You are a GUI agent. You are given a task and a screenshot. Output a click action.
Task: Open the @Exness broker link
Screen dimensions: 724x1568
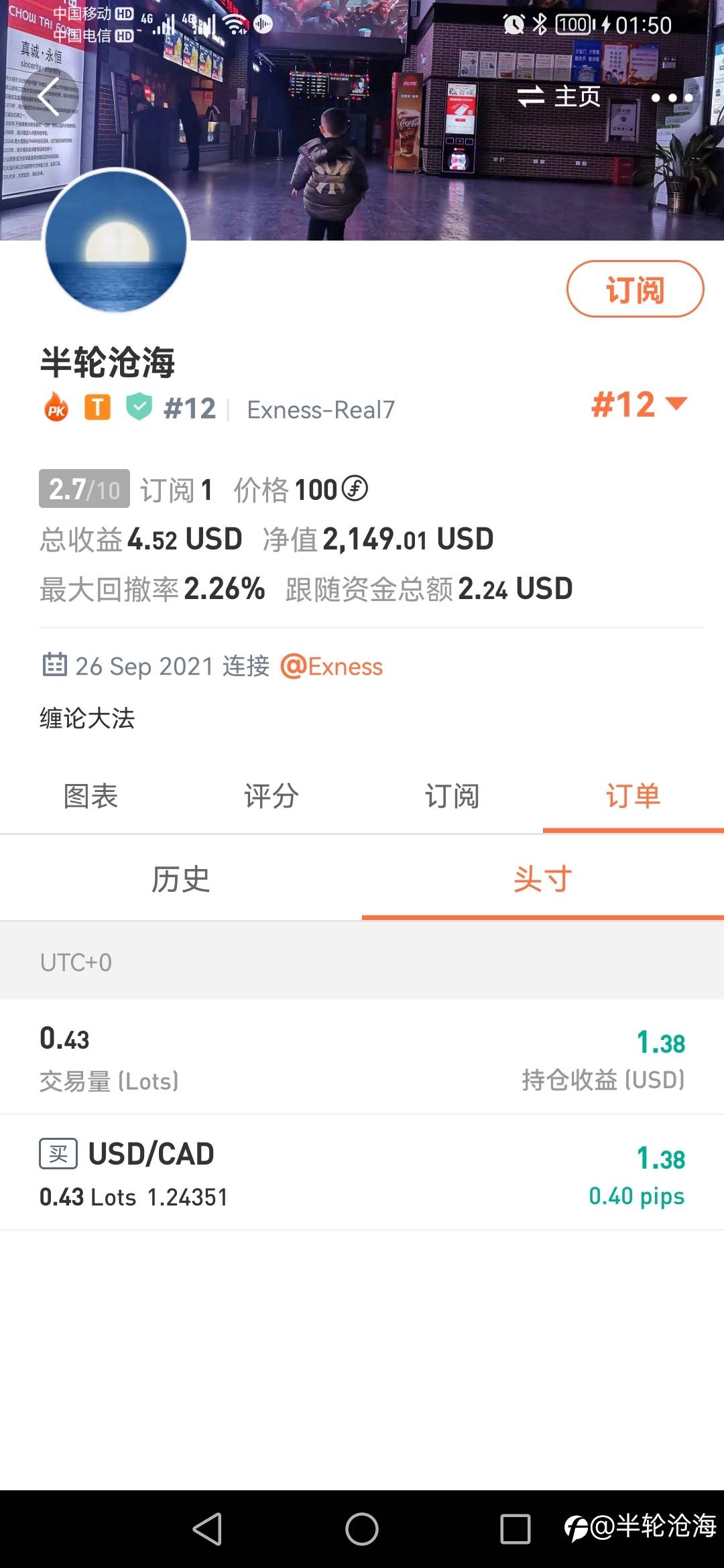(x=331, y=666)
